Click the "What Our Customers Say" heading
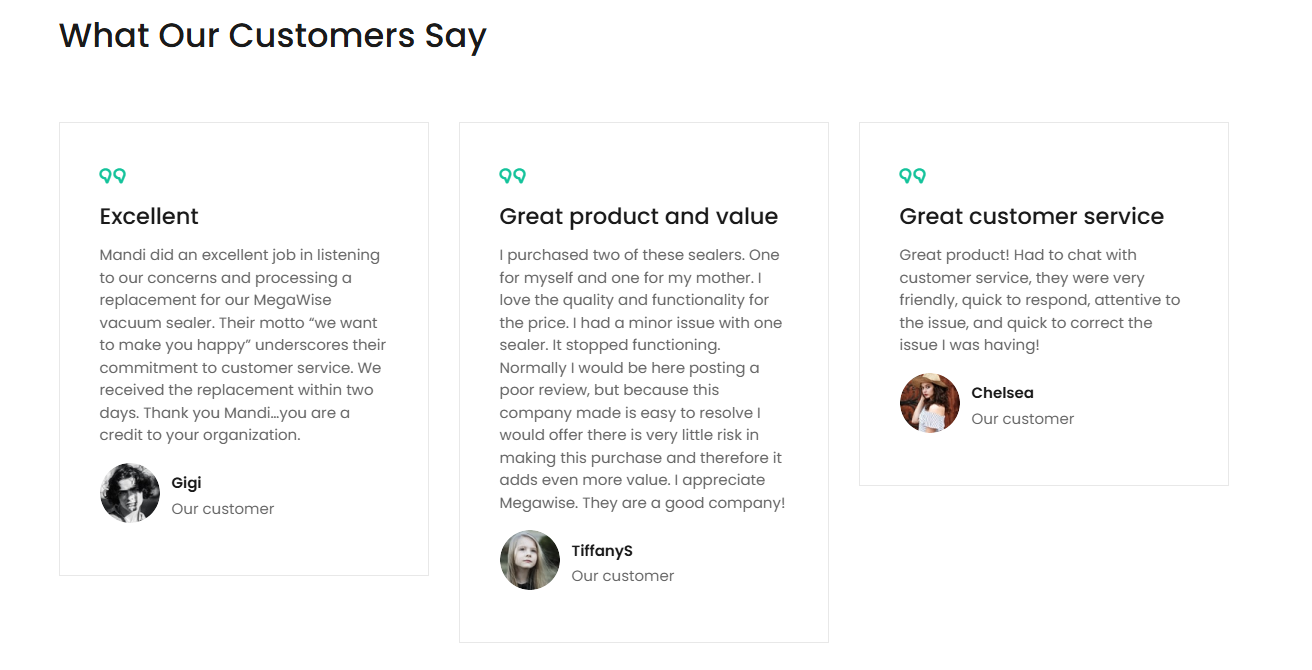 point(272,36)
